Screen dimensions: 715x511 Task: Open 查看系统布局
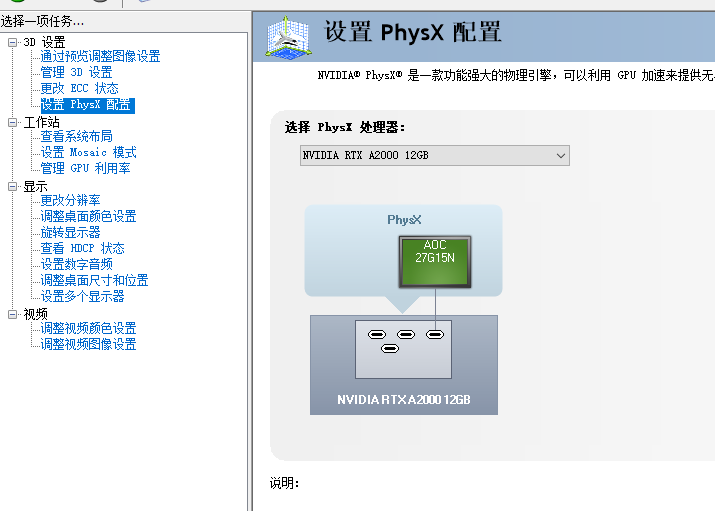76,136
